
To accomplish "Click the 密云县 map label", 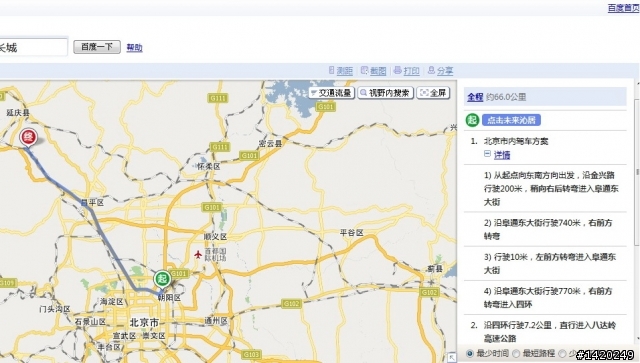I will [271, 143].
